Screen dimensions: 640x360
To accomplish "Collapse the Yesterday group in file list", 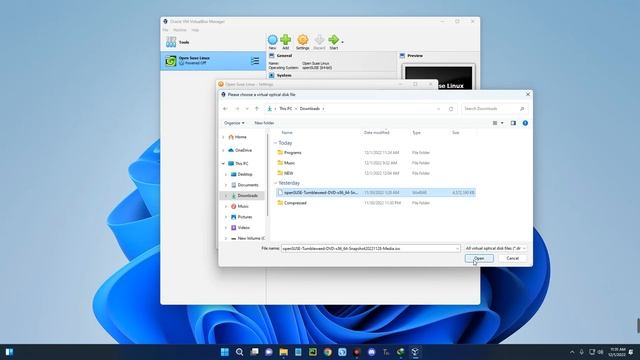I will click(275, 183).
